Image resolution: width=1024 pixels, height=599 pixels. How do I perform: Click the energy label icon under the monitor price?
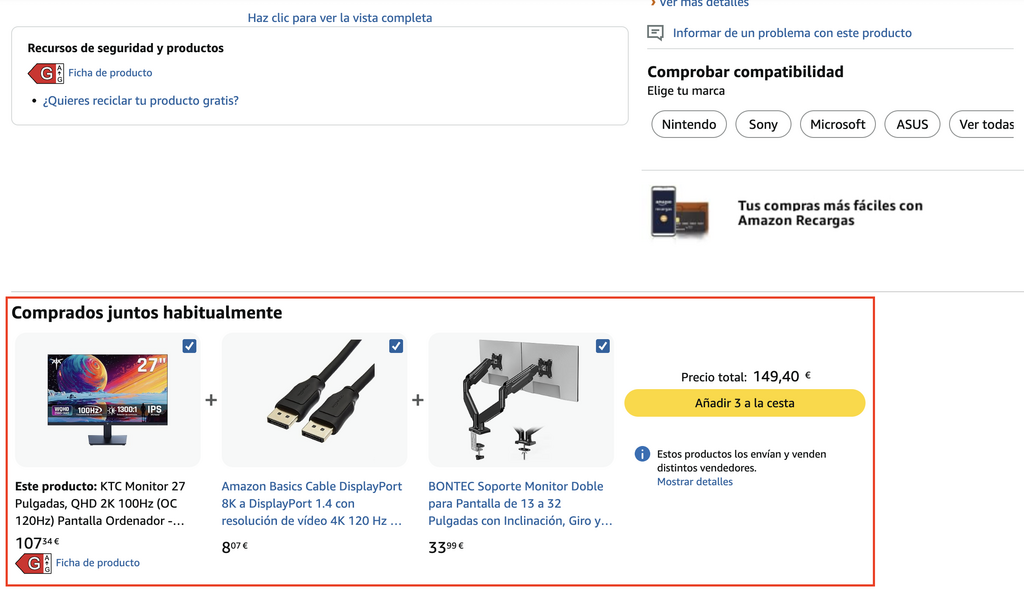[x=33, y=563]
